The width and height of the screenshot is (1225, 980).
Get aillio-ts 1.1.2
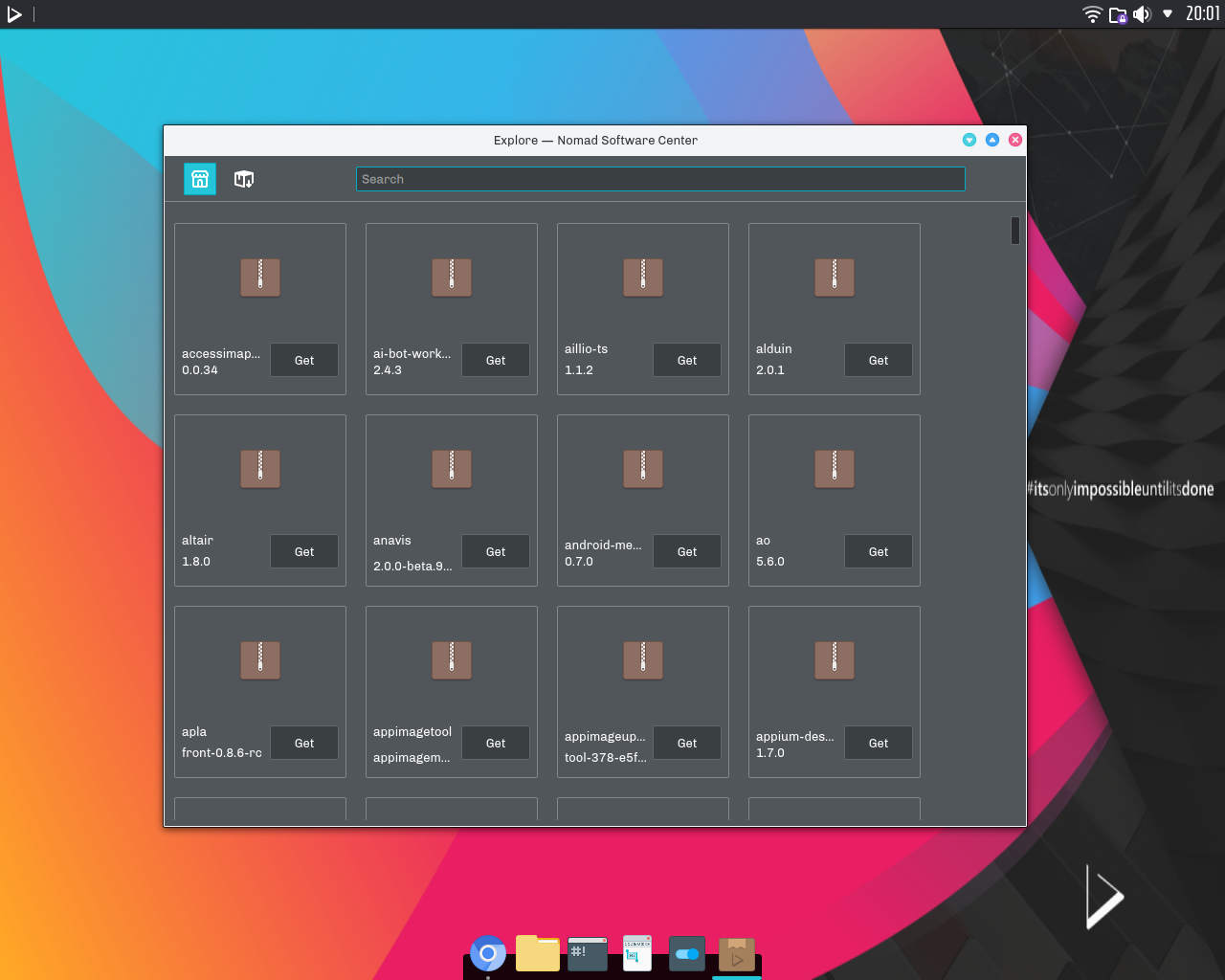[687, 360]
